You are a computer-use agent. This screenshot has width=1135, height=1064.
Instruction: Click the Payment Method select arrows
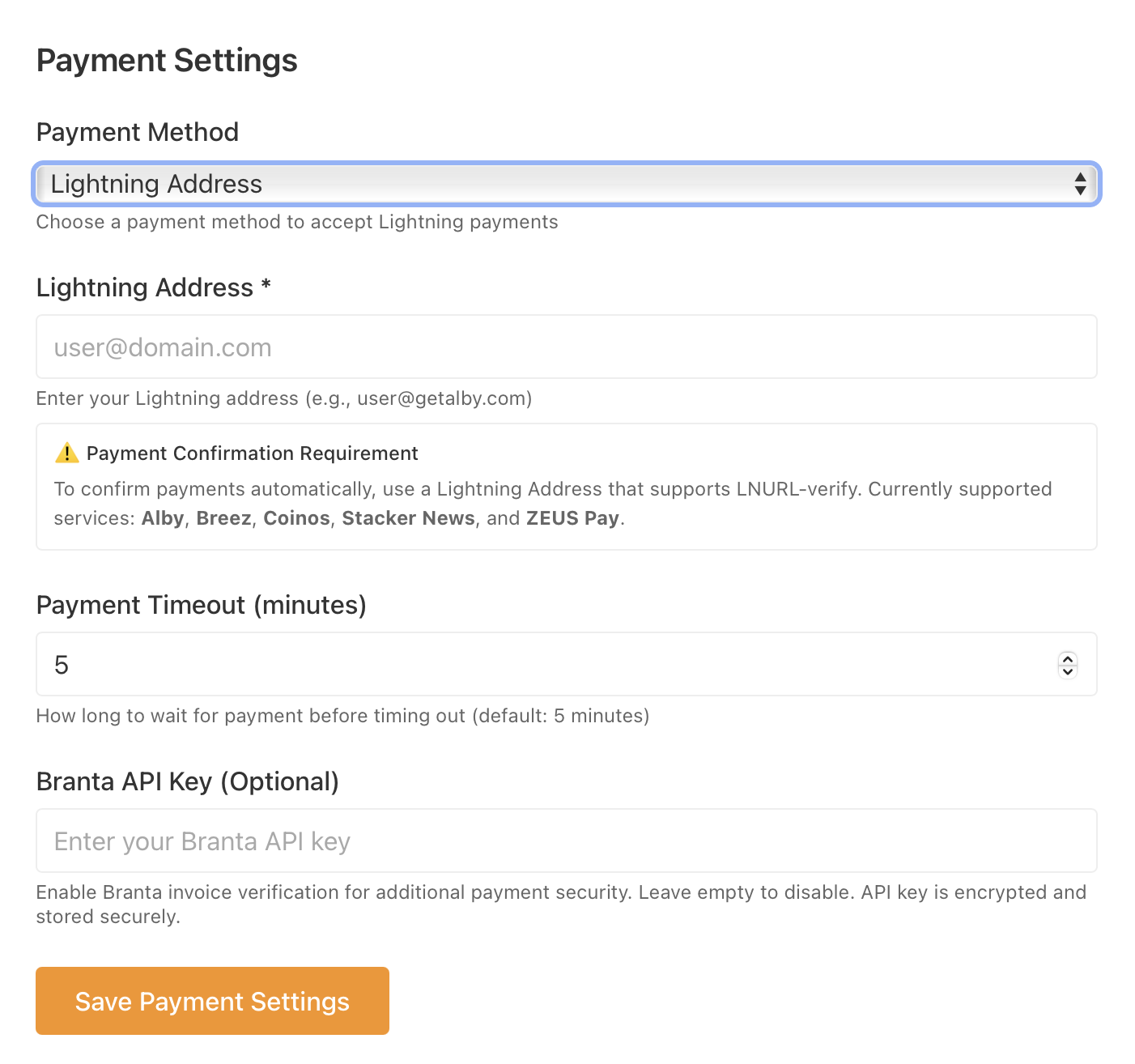(1080, 184)
